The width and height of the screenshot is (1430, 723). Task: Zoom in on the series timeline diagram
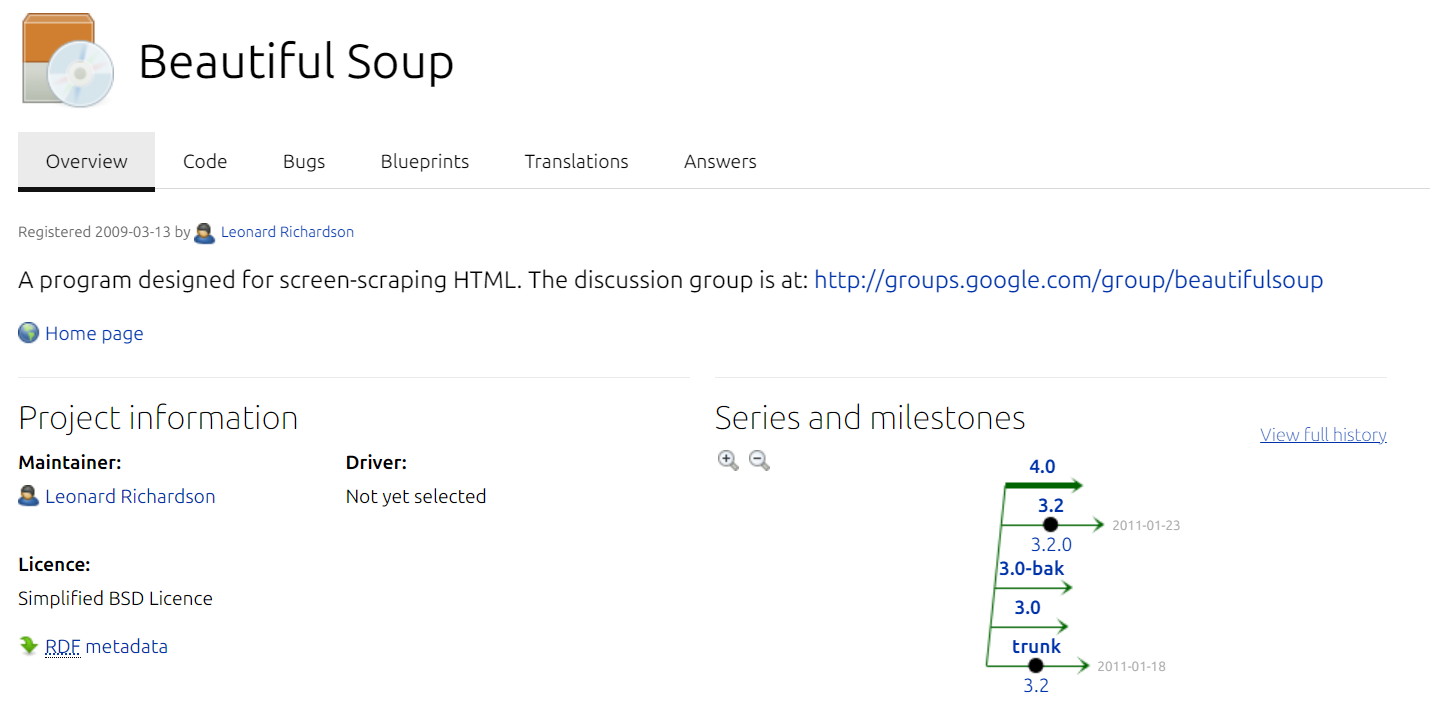(x=728, y=460)
